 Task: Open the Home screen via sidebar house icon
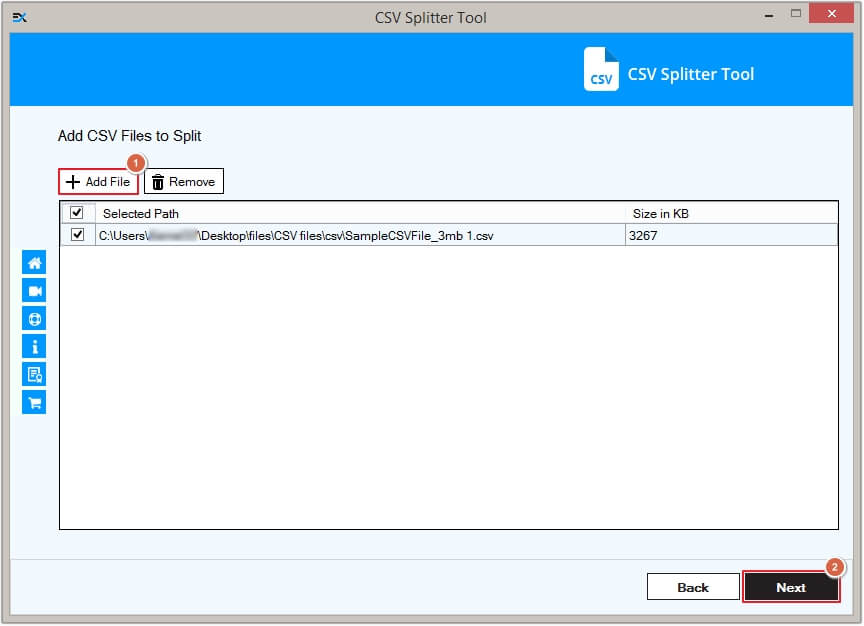tap(33, 262)
